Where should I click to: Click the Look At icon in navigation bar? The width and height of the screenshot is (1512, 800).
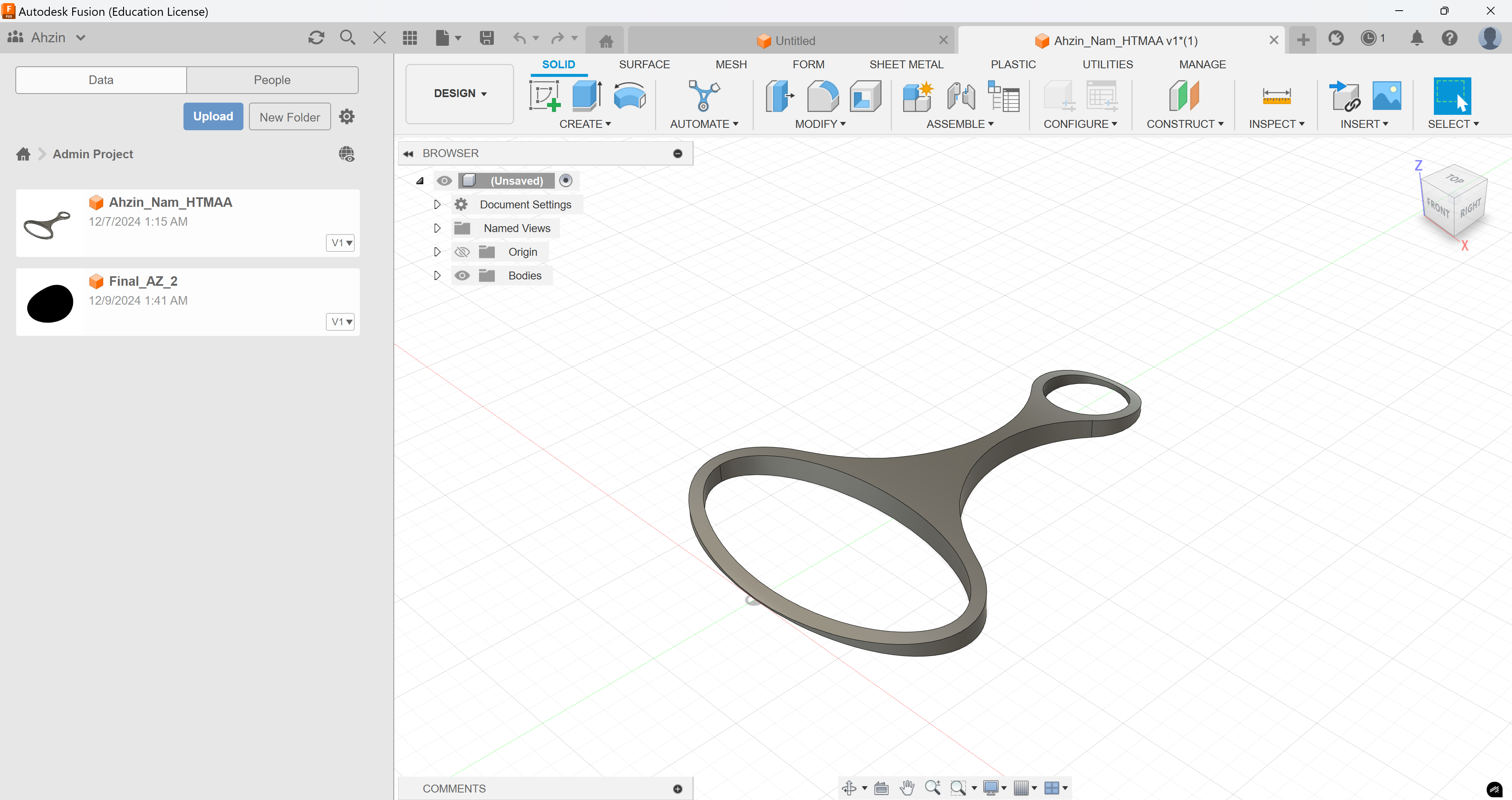(x=881, y=788)
